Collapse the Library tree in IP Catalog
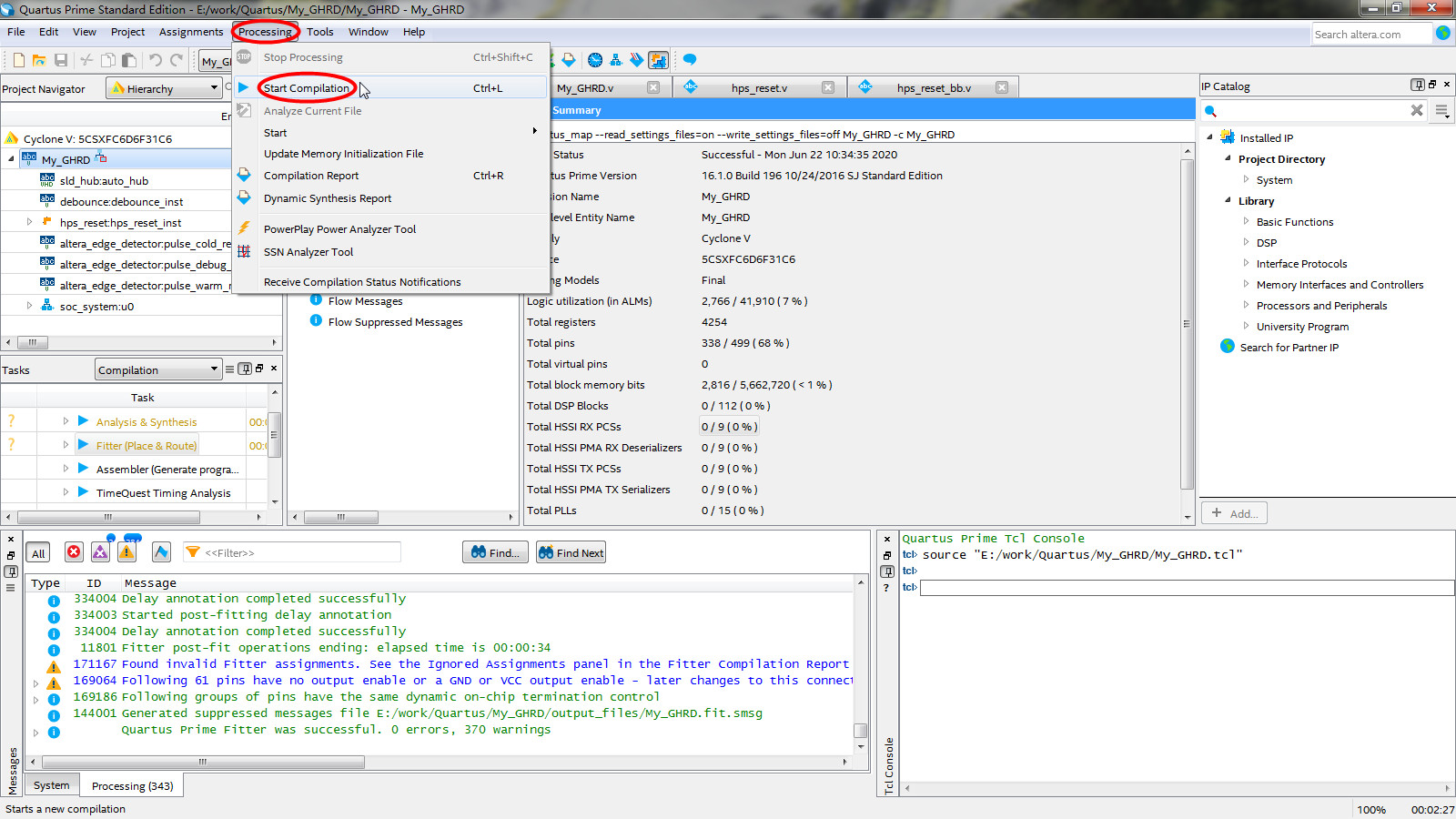This screenshot has width=1456, height=819. coord(1228,200)
